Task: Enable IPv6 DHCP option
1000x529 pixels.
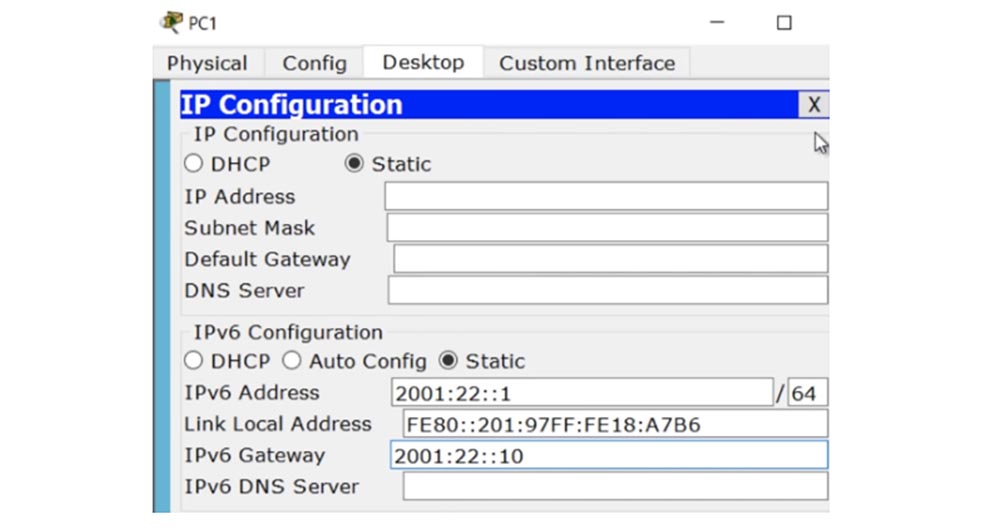Action: [193, 361]
